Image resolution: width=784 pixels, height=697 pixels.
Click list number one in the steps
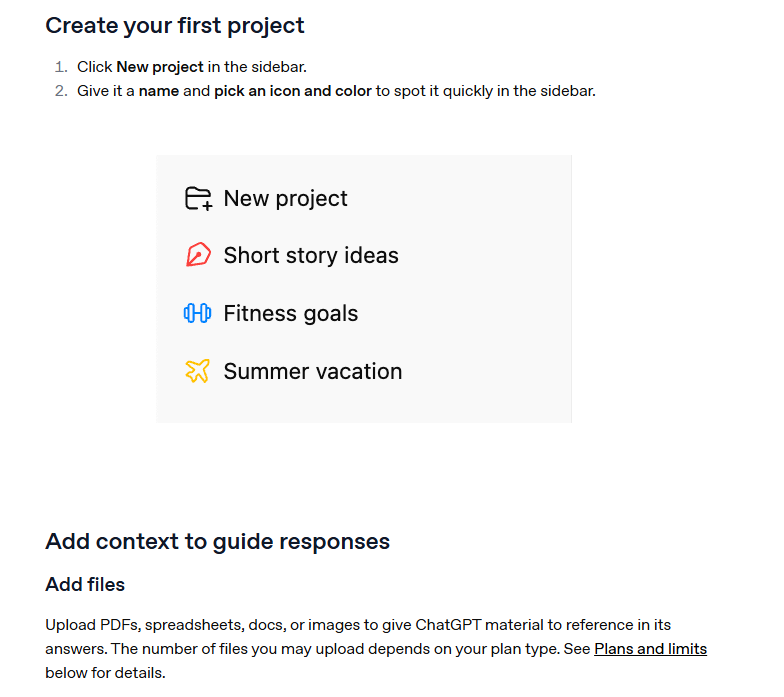pyautogui.click(x=61, y=67)
